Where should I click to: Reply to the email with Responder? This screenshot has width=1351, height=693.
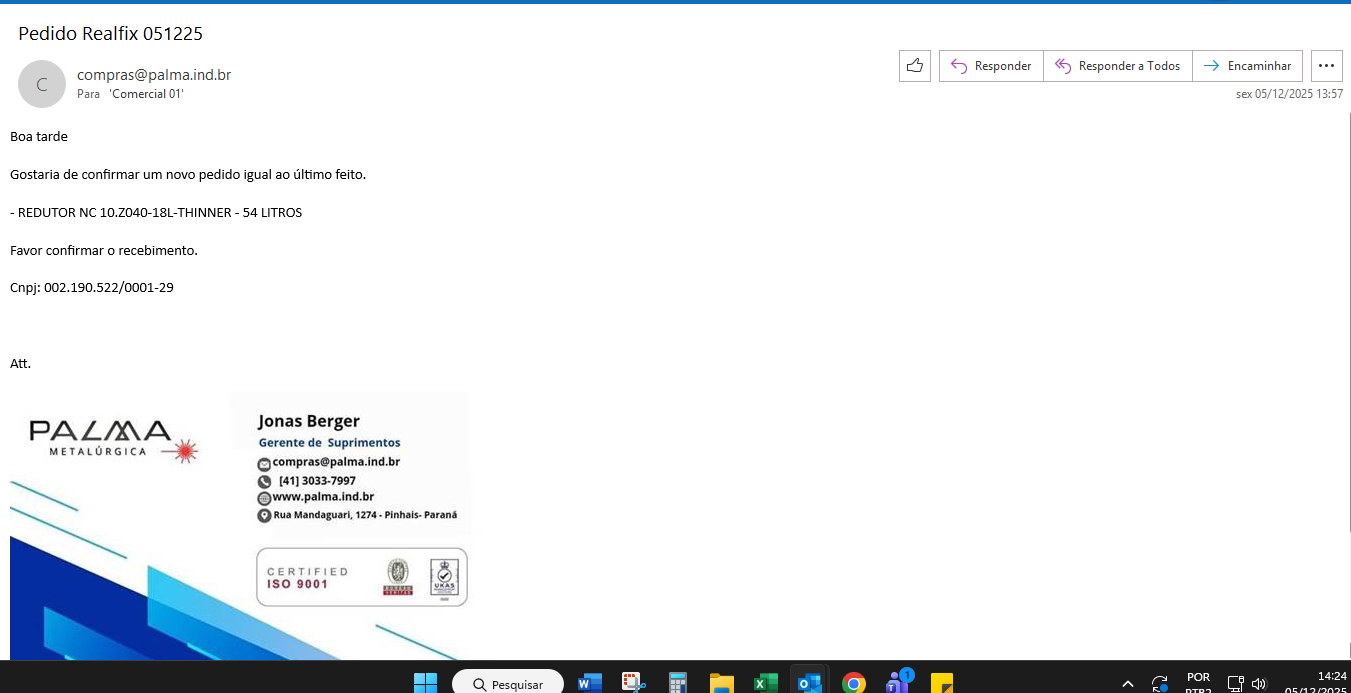[x=991, y=66]
